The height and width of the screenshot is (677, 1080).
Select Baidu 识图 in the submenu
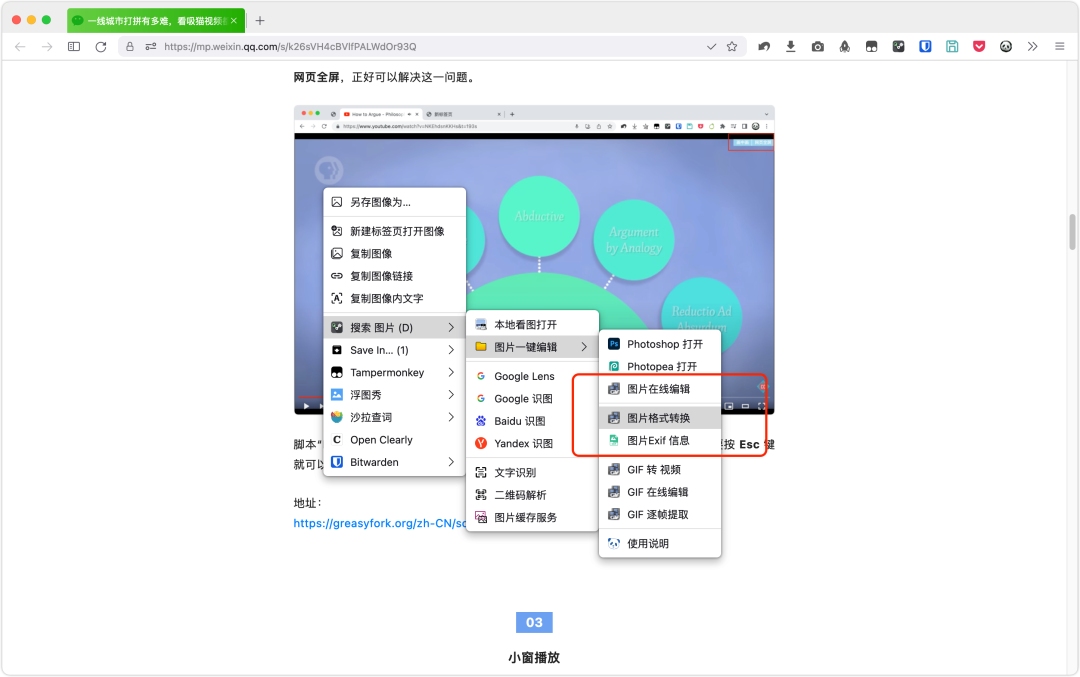[x=532, y=421]
